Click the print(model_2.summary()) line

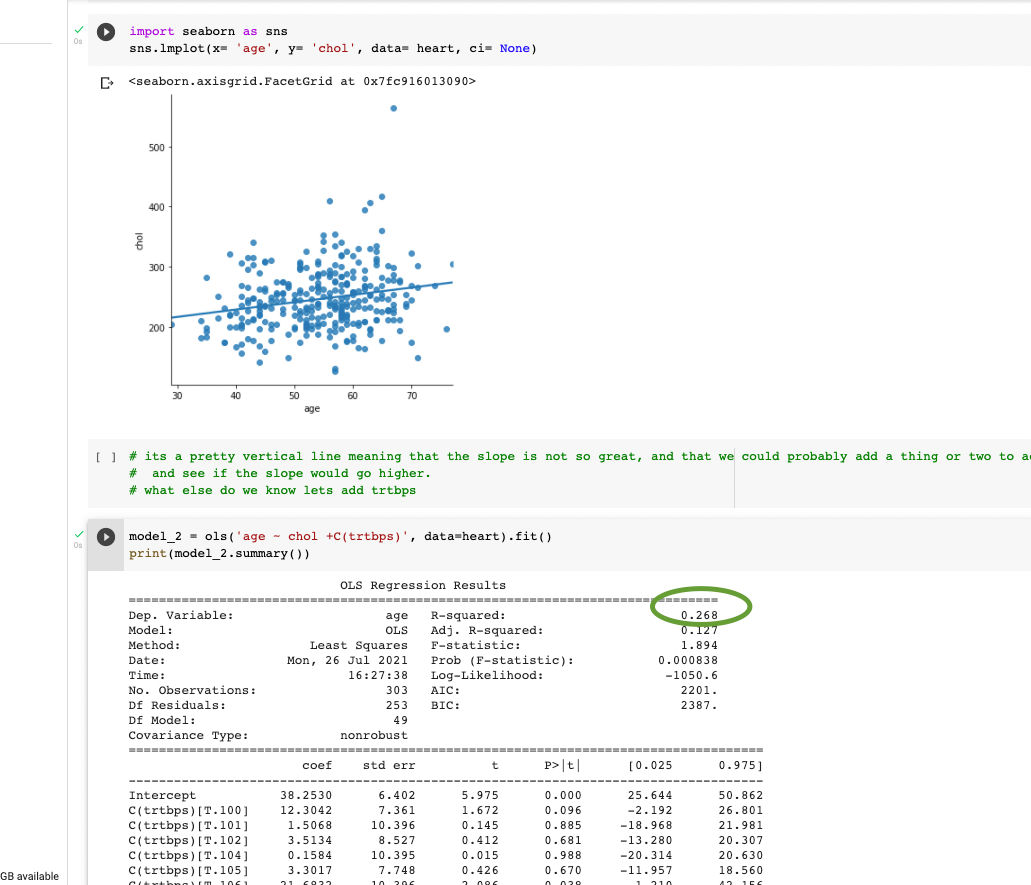219,554
